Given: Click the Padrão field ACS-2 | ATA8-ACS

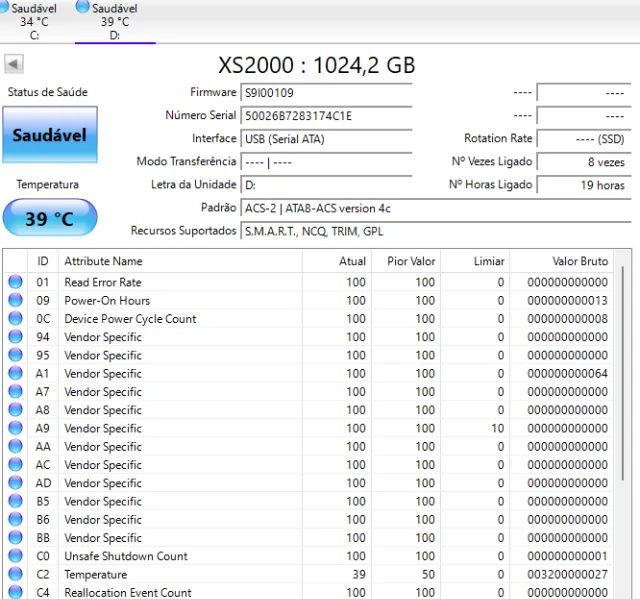Looking at the screenshot, I should point(436,209).
